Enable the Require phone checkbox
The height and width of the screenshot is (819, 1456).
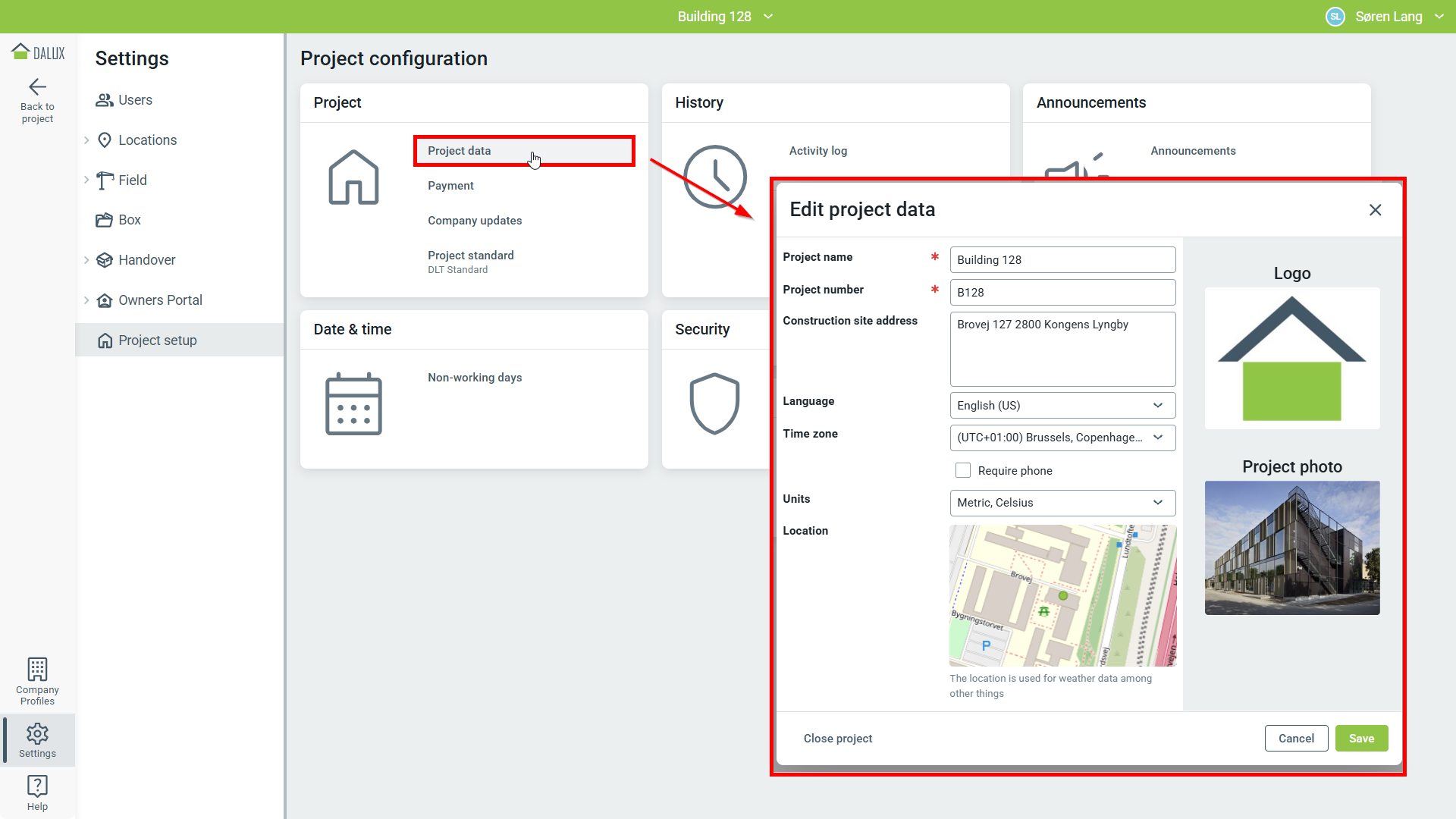pyautogui.click(x=963, y=470)
